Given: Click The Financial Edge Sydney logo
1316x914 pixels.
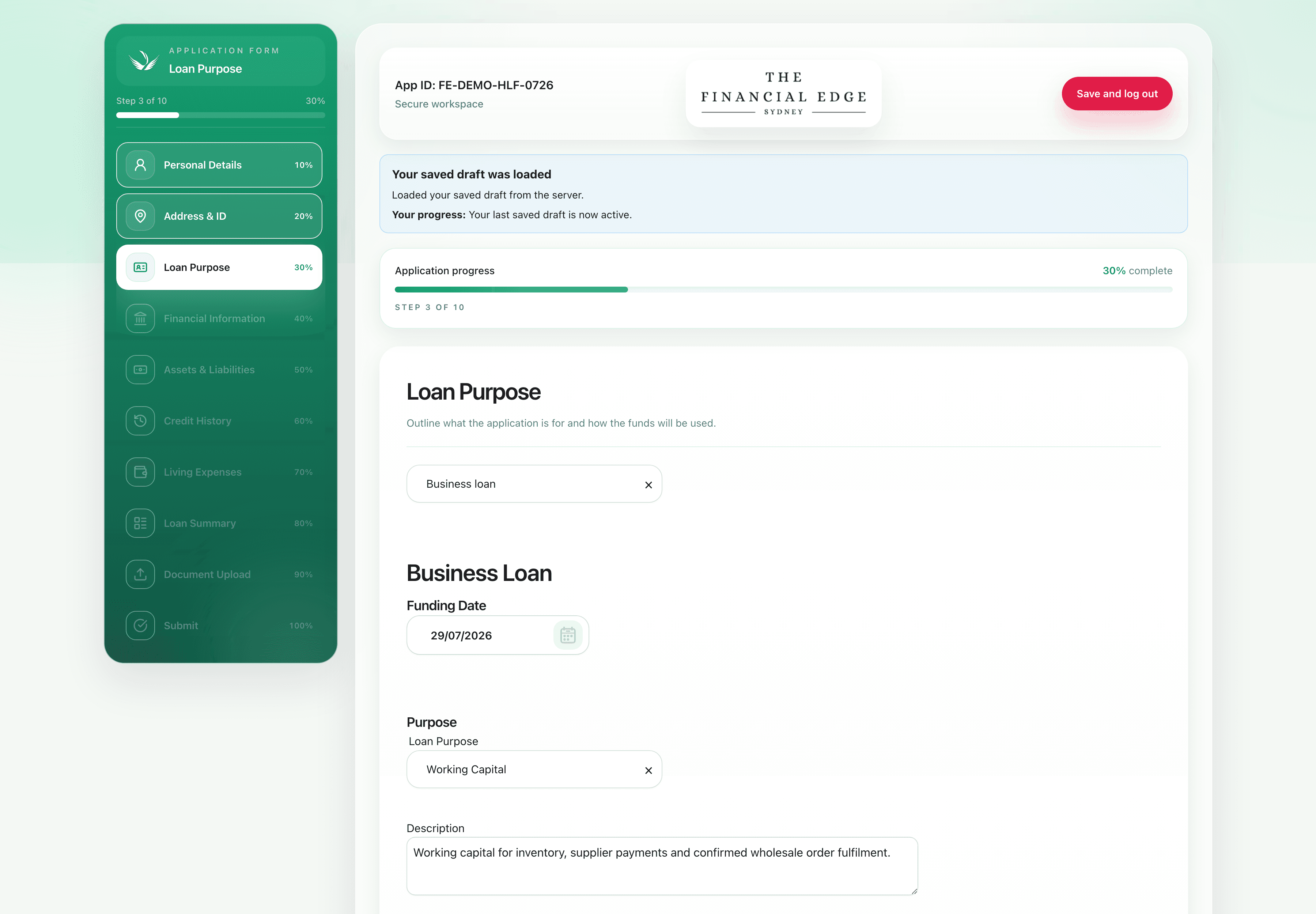Looking at the screenshot, I should click(783, 93).
